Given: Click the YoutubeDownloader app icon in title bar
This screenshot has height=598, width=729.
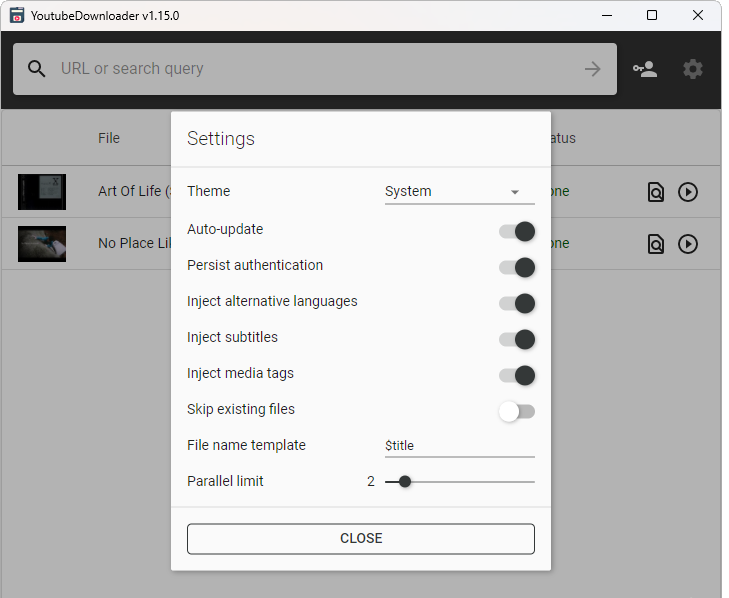Looking at the screenshot, I should pyautogui.click(x=17, y=15).
